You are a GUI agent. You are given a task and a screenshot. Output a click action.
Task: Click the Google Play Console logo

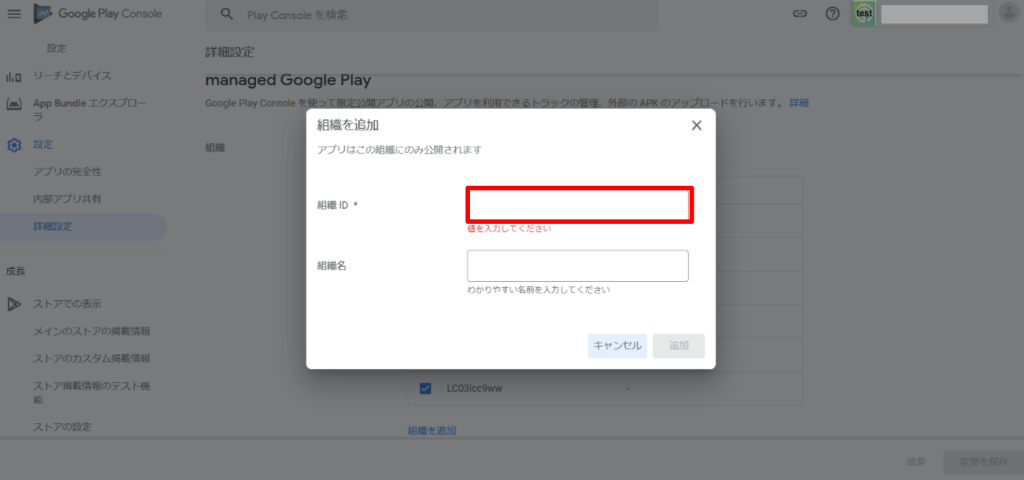point(99,14)
